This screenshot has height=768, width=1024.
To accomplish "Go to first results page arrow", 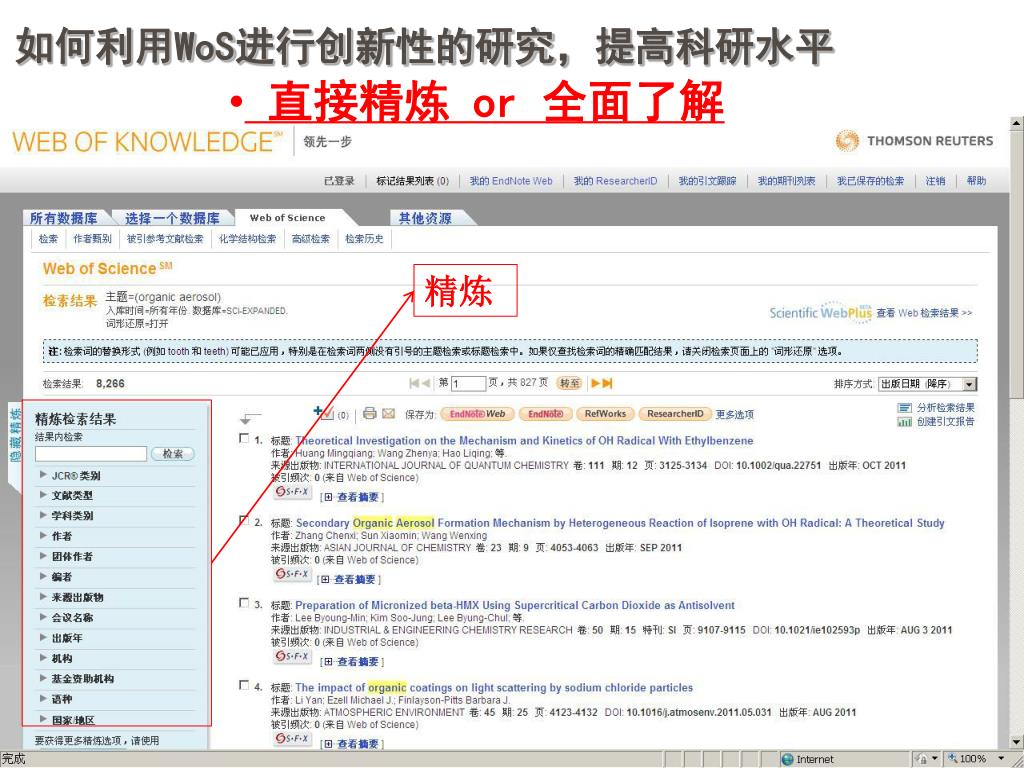I will tap(414, 383).
